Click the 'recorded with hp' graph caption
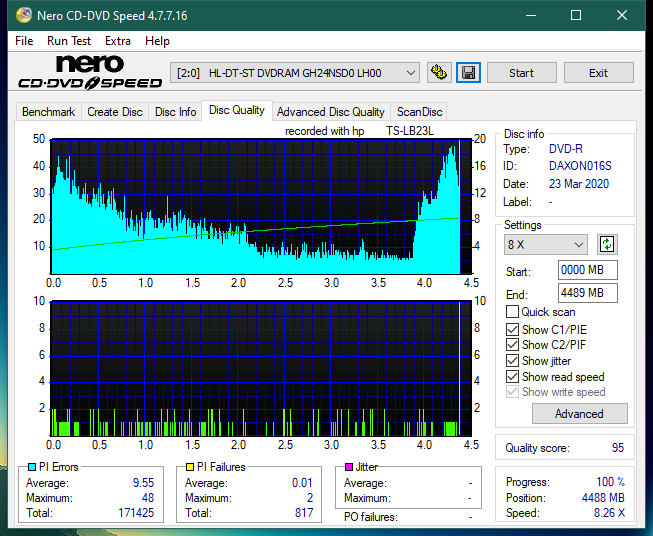The image size is (653, 536). (324, 131)
